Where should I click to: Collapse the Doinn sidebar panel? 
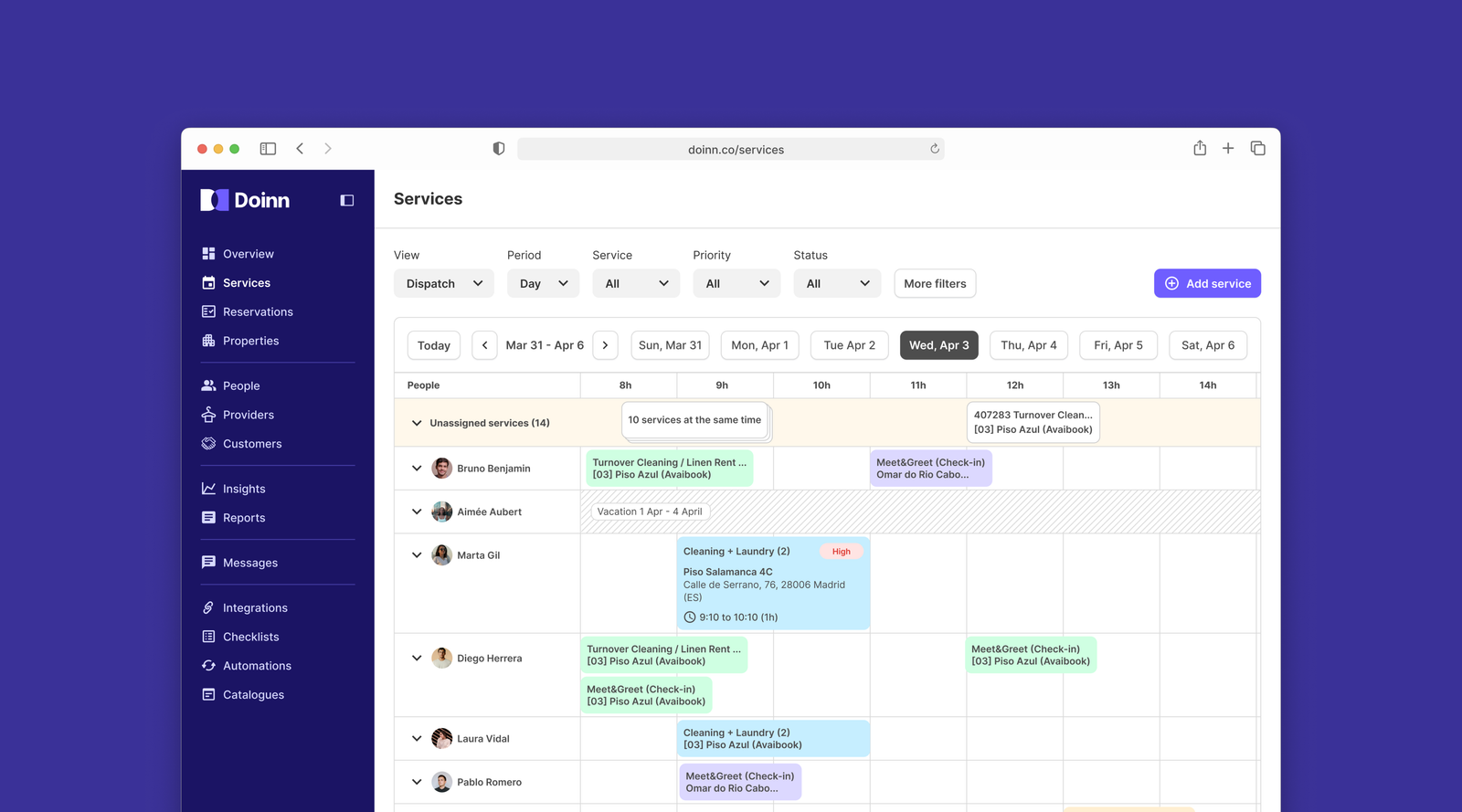(x=347, y=200)
